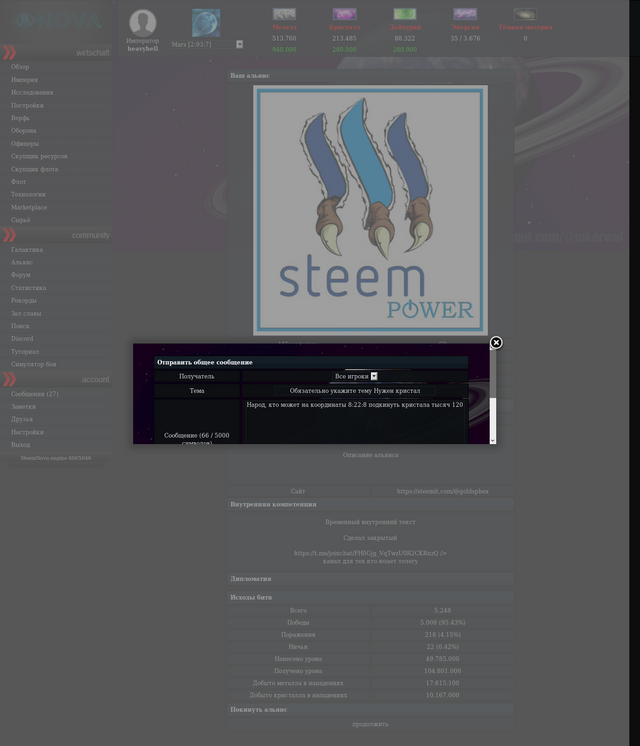Open Галактика view
640x746 pixels.
(27, 249)
